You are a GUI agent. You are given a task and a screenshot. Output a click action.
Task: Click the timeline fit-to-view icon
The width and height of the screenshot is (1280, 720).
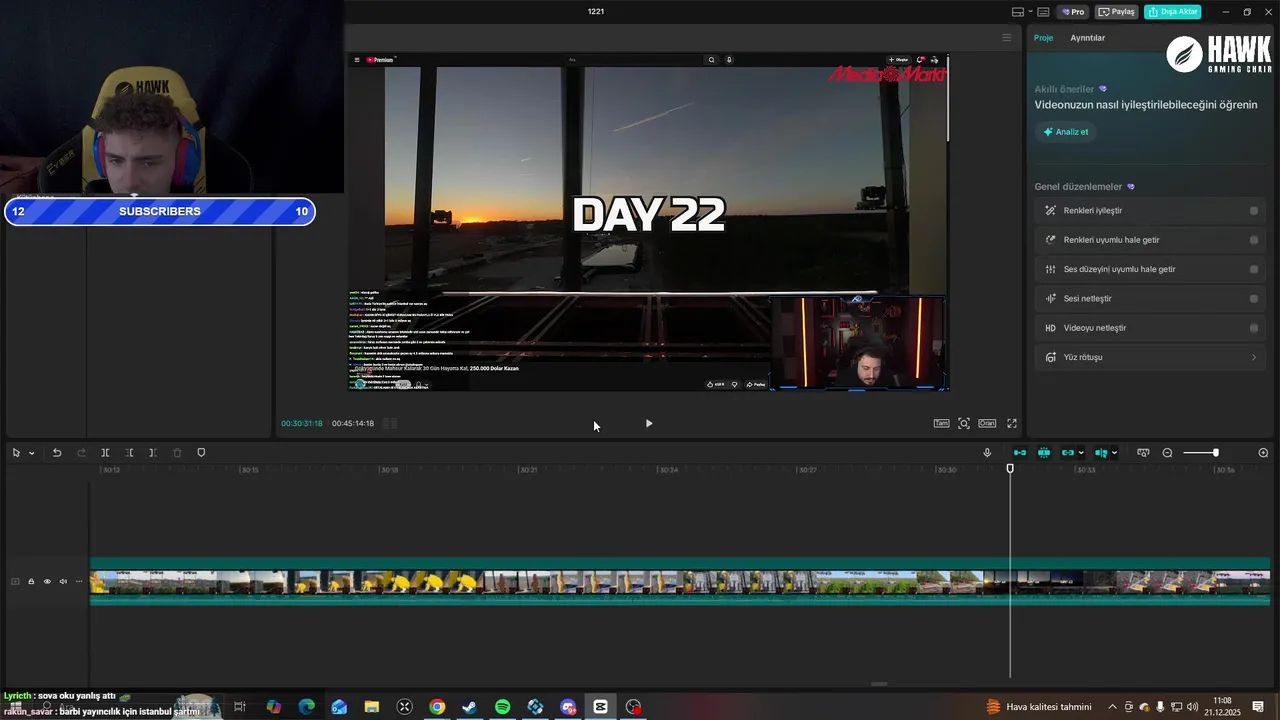1143,453
